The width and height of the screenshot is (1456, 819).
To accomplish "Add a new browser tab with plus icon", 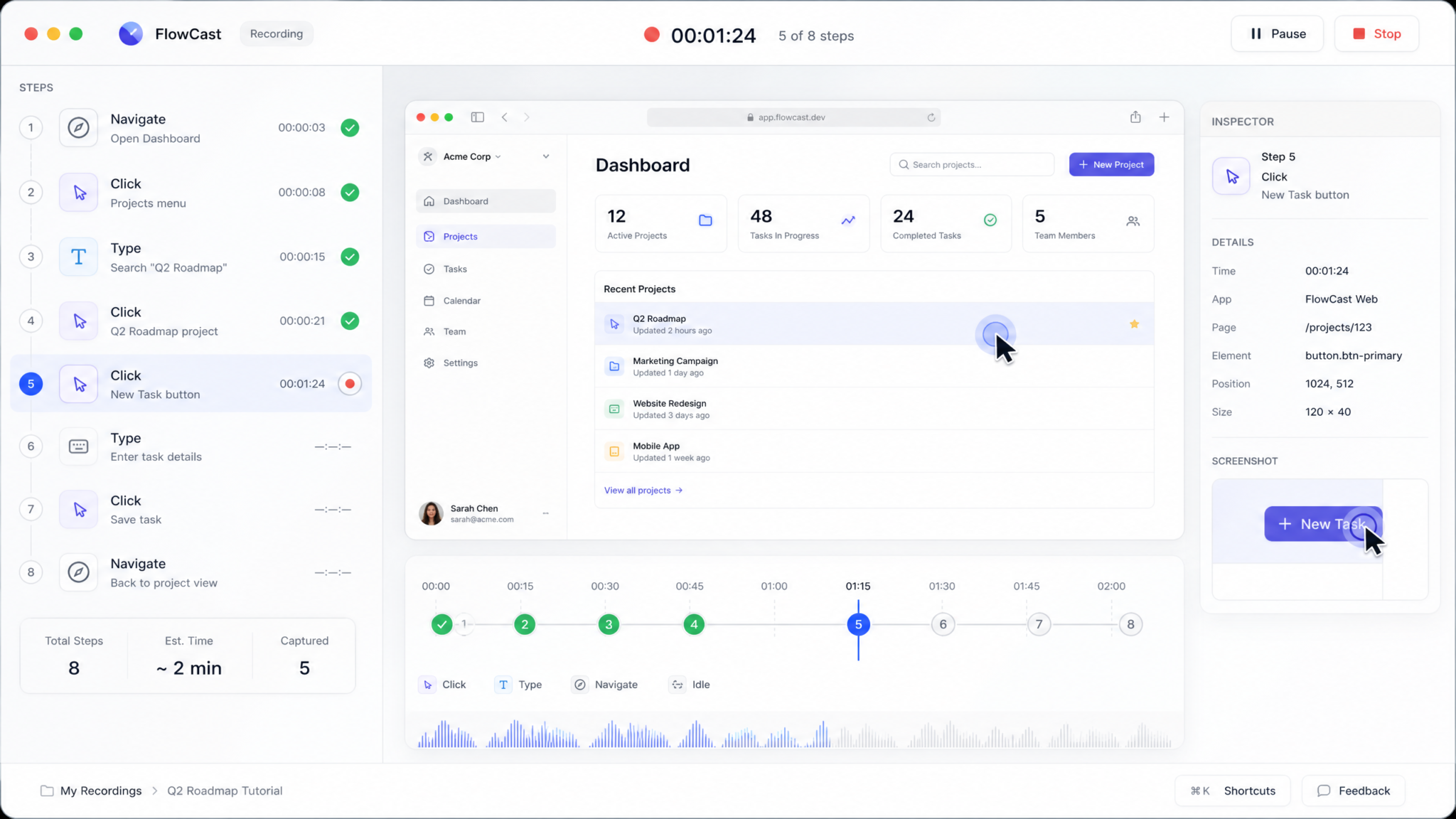I will tap(1164, 117).
